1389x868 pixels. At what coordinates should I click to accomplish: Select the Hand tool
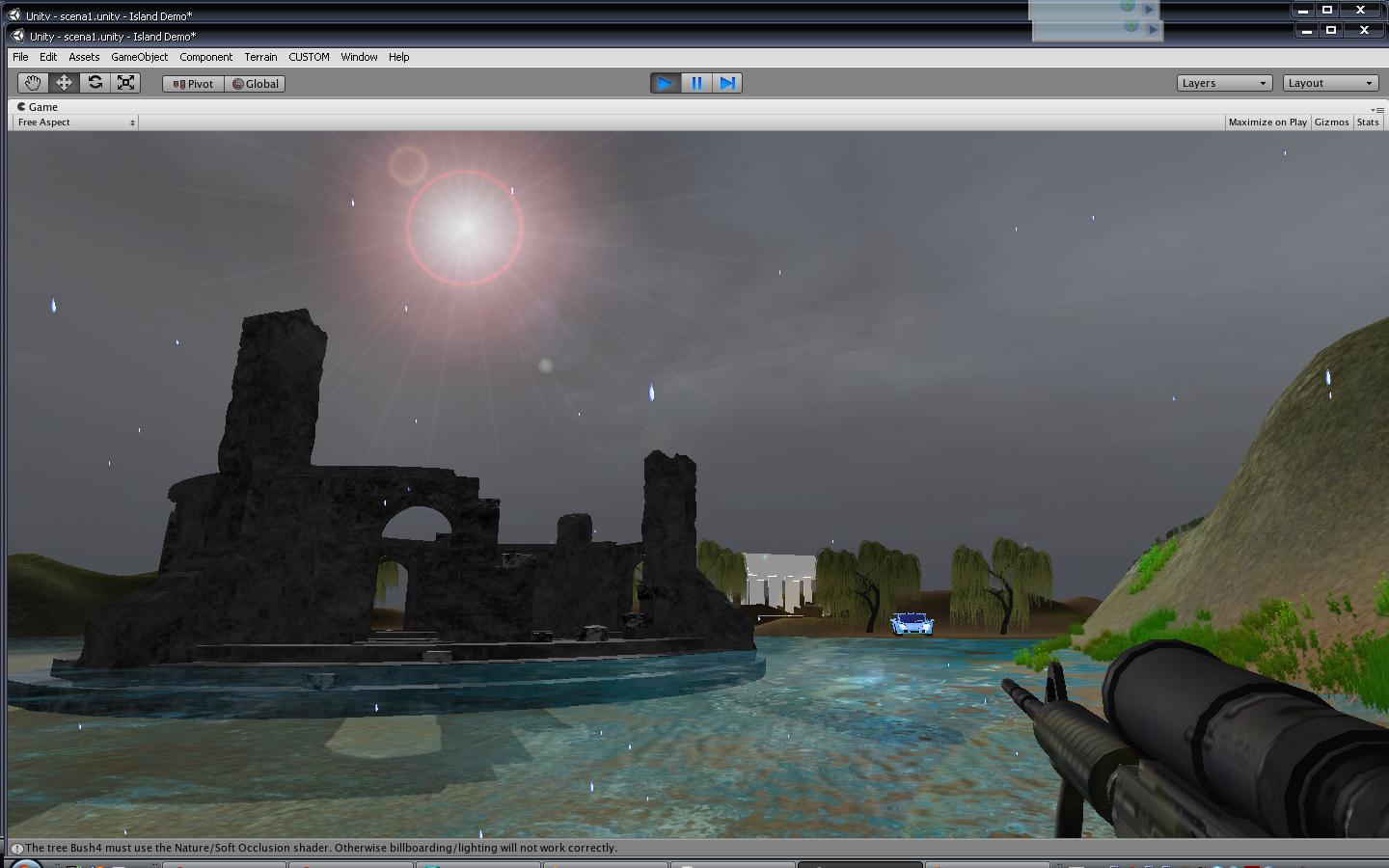[33, 83]
